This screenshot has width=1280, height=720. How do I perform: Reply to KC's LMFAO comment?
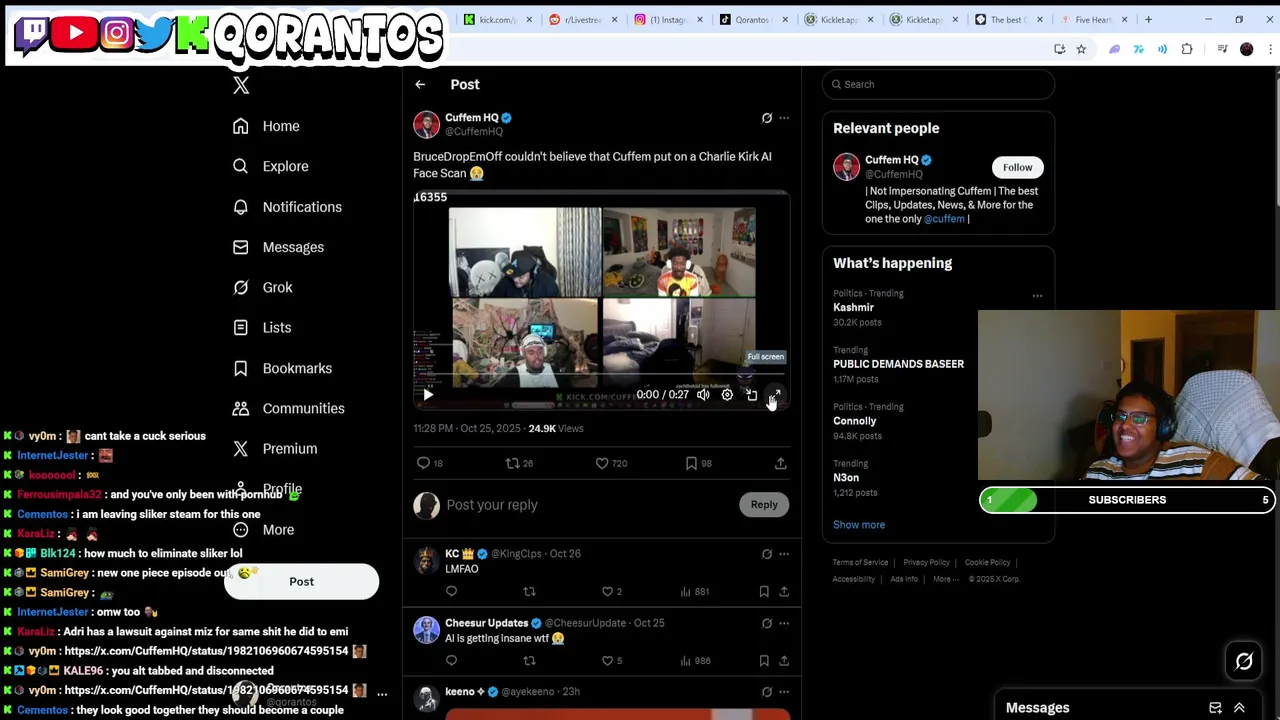[451, 591]
